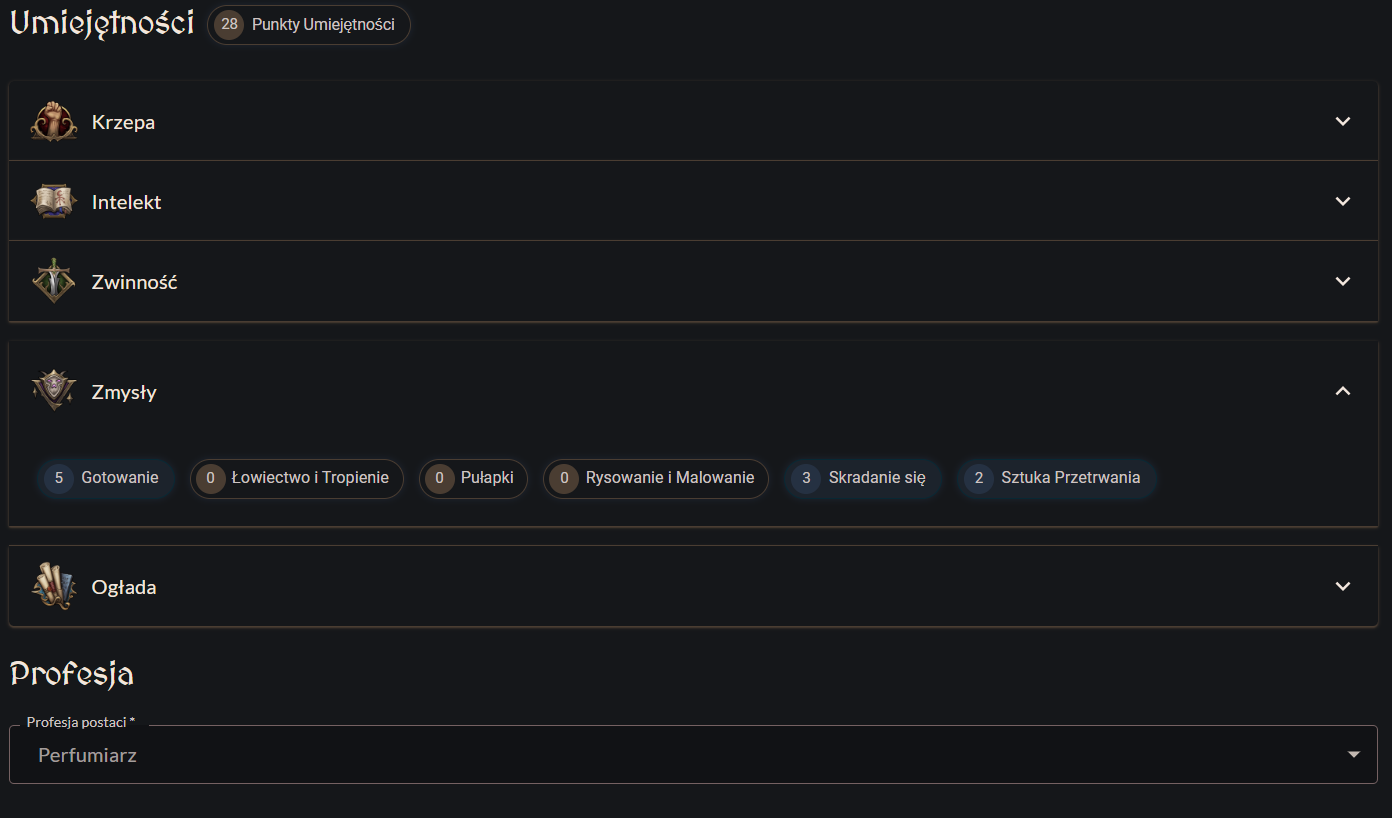Expand the Krzepa section chevron

pyautogui.click(x=1343, y=122)
